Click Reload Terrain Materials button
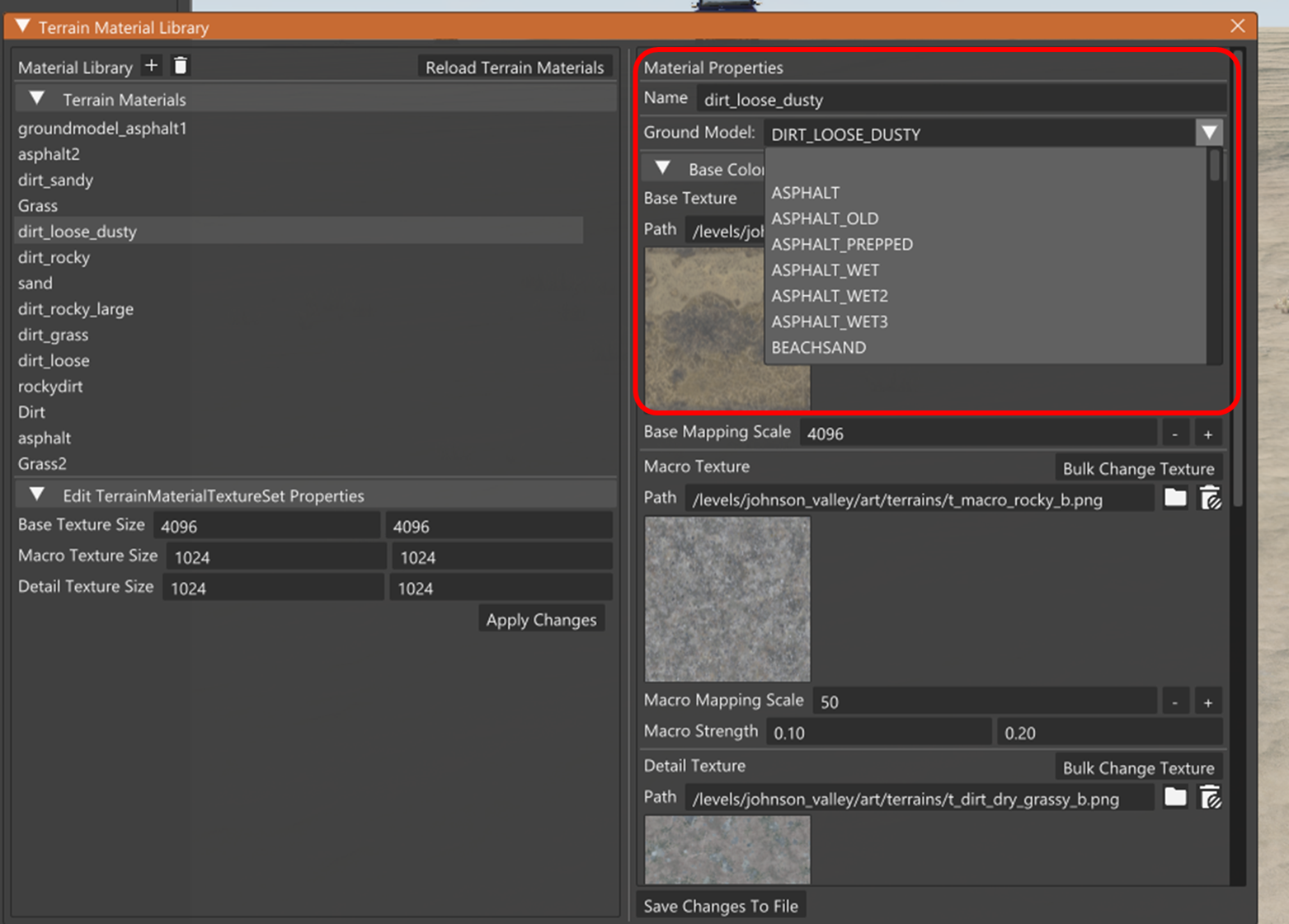The height and width of the screenshot is (924, 1289). click(515, 68)
